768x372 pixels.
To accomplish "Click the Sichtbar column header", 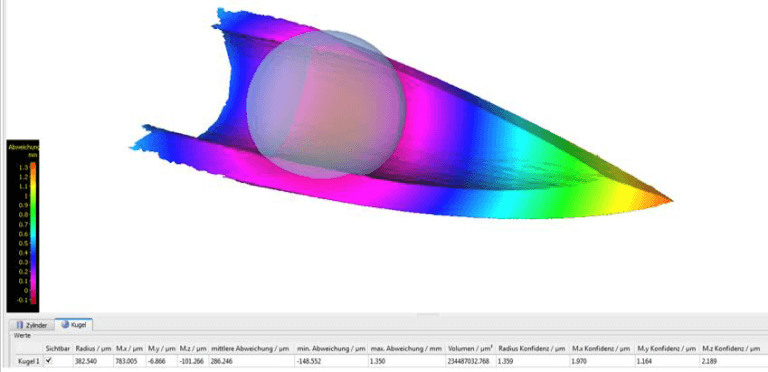I will coord(58,349).
